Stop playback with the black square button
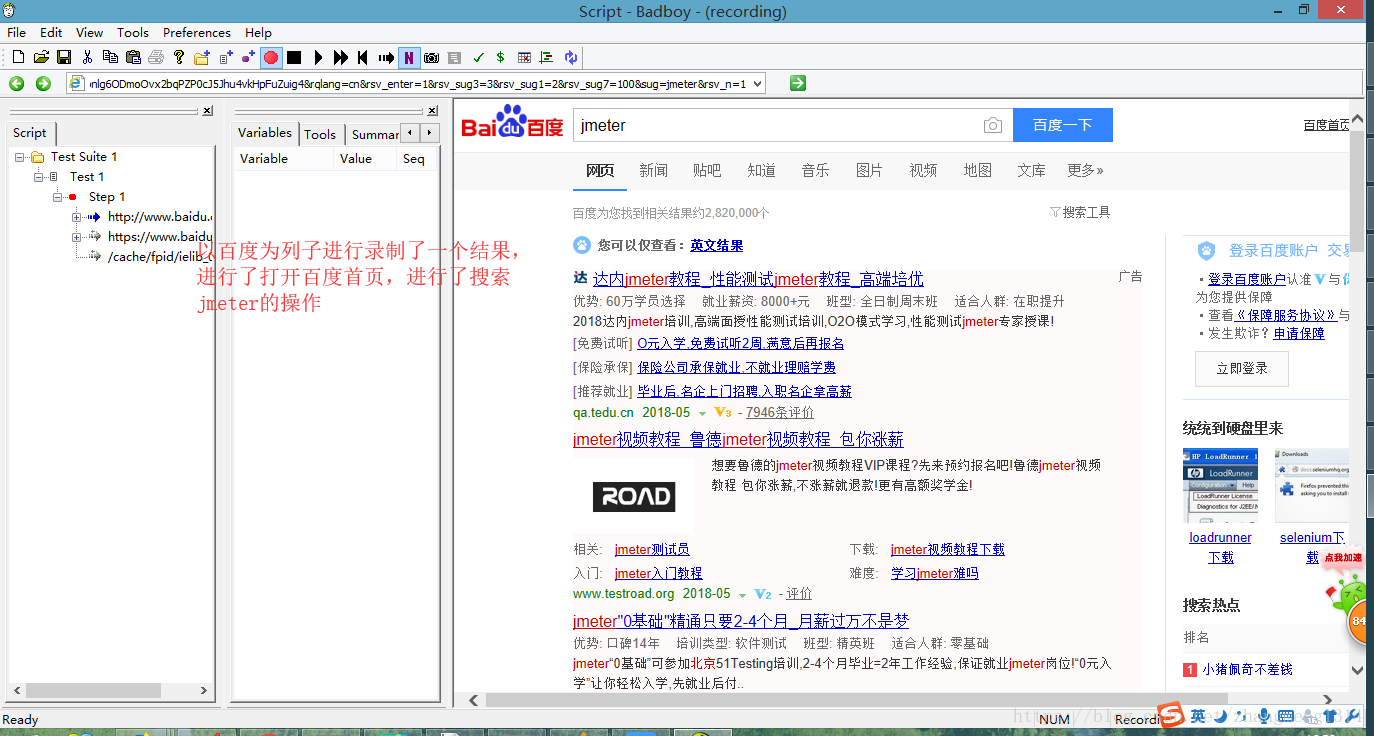 294,57
